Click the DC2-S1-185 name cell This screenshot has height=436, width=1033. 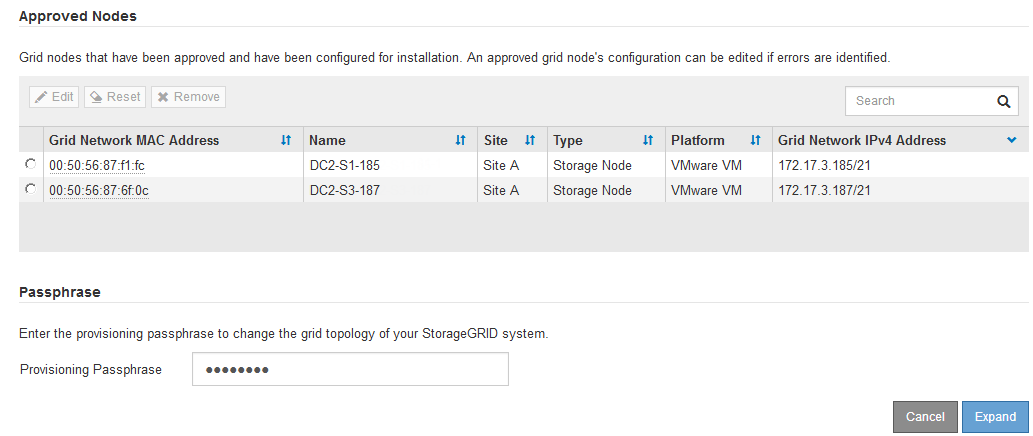(x=345, y=165)
